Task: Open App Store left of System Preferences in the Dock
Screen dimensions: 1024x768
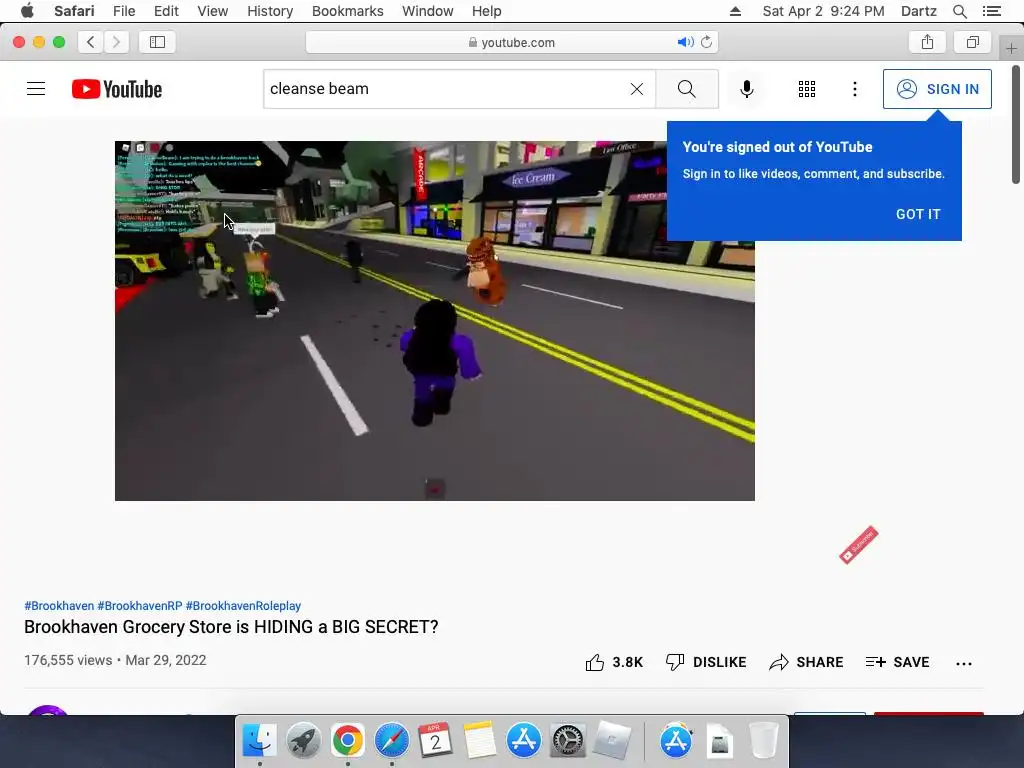Action: (x=523, y=741)
